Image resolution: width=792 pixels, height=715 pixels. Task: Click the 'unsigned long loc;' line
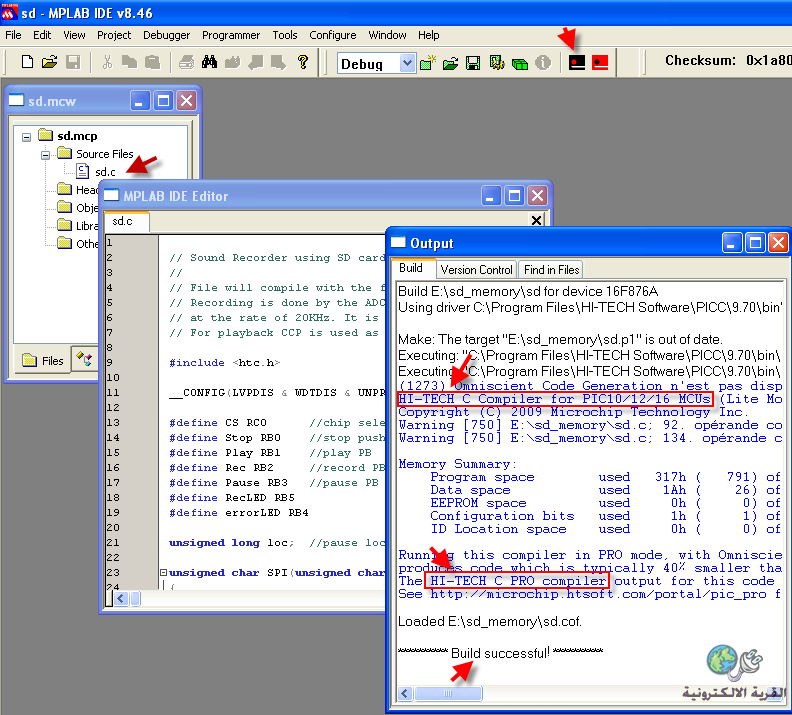pyautogui.click(x=231, y=543)
